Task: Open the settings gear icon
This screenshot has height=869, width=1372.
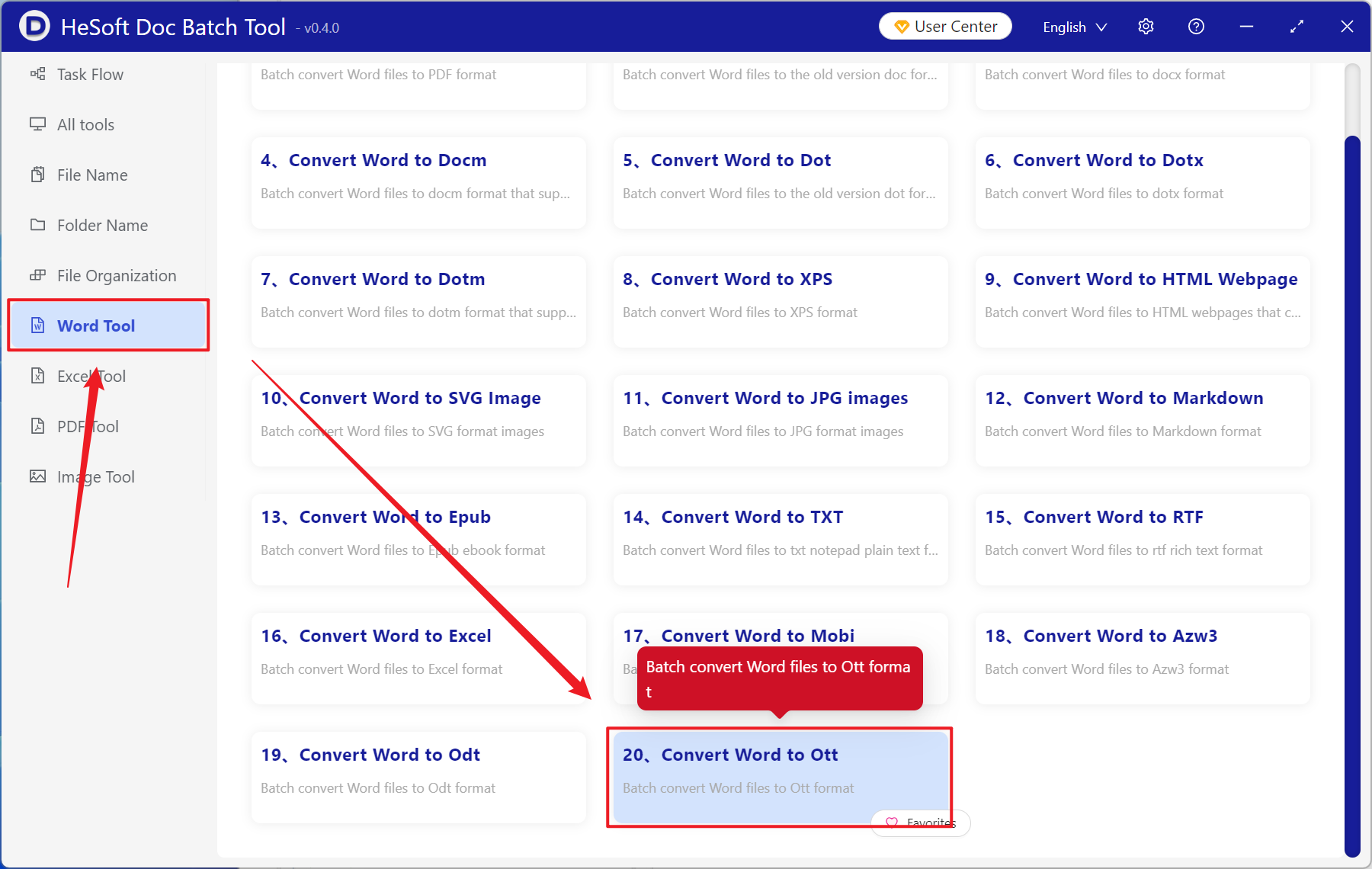Action: click(1146, 27)
